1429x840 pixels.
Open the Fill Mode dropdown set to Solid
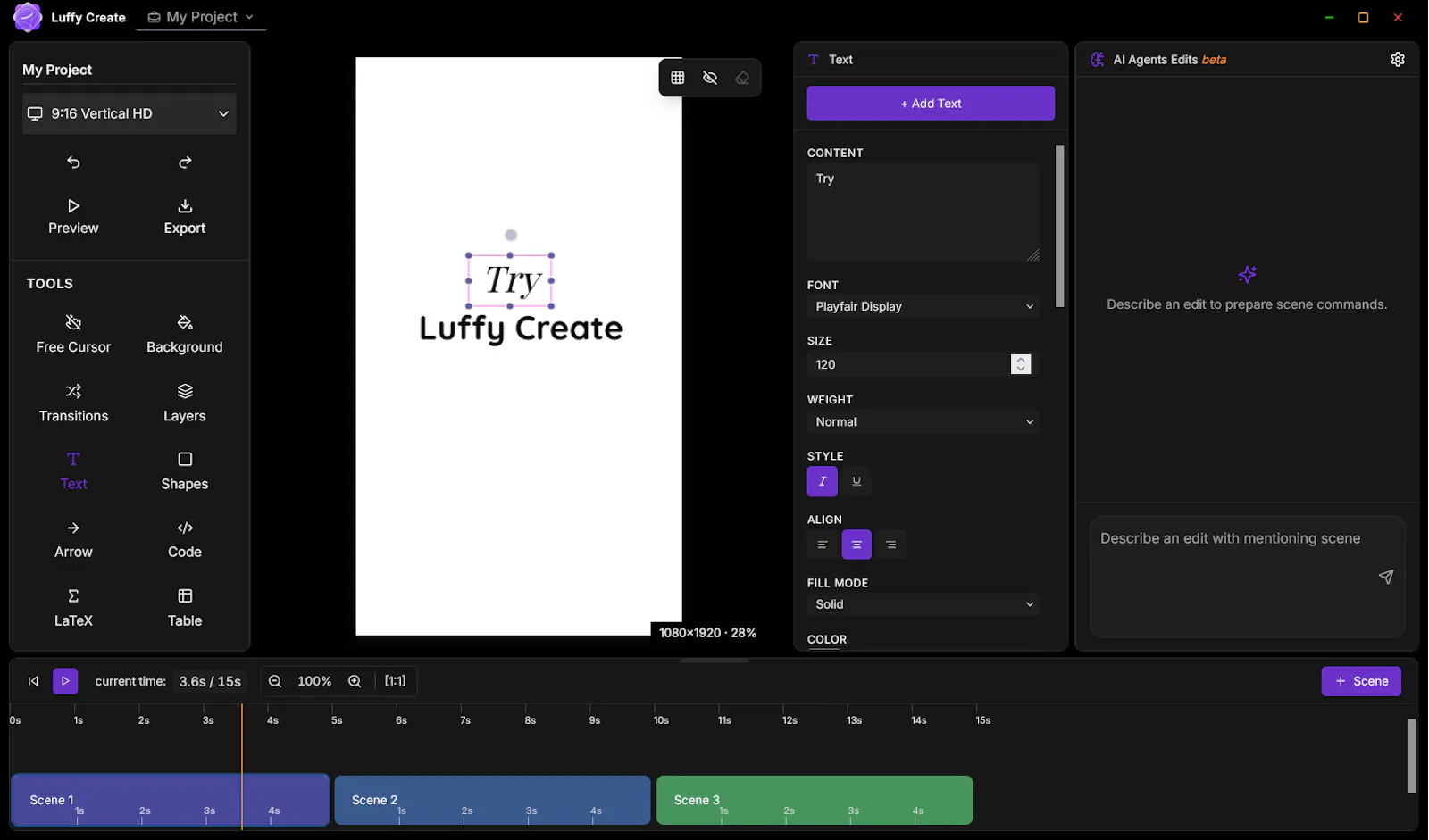(x=924, y=604)
